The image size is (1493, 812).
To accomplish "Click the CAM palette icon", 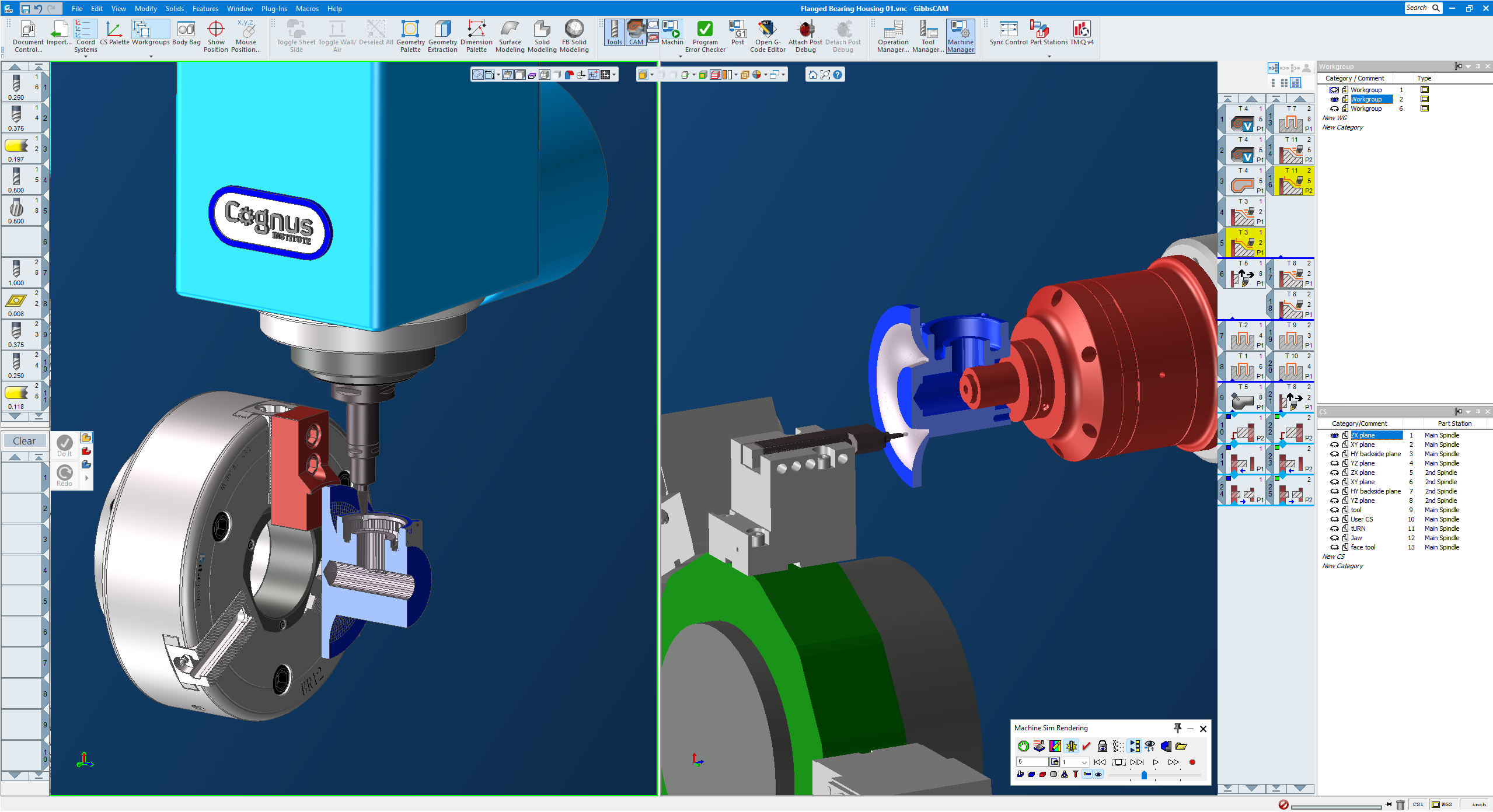I will [x=636, y=33].
